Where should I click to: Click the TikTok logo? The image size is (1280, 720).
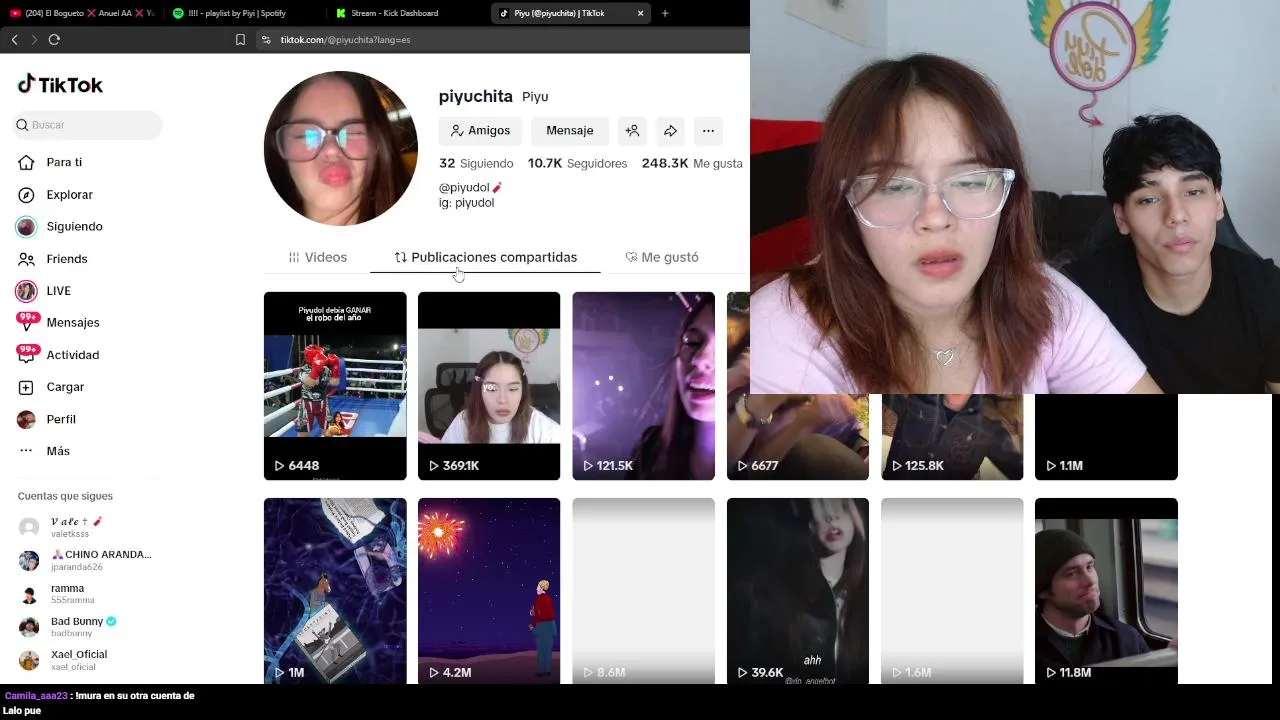coord(60,85)
